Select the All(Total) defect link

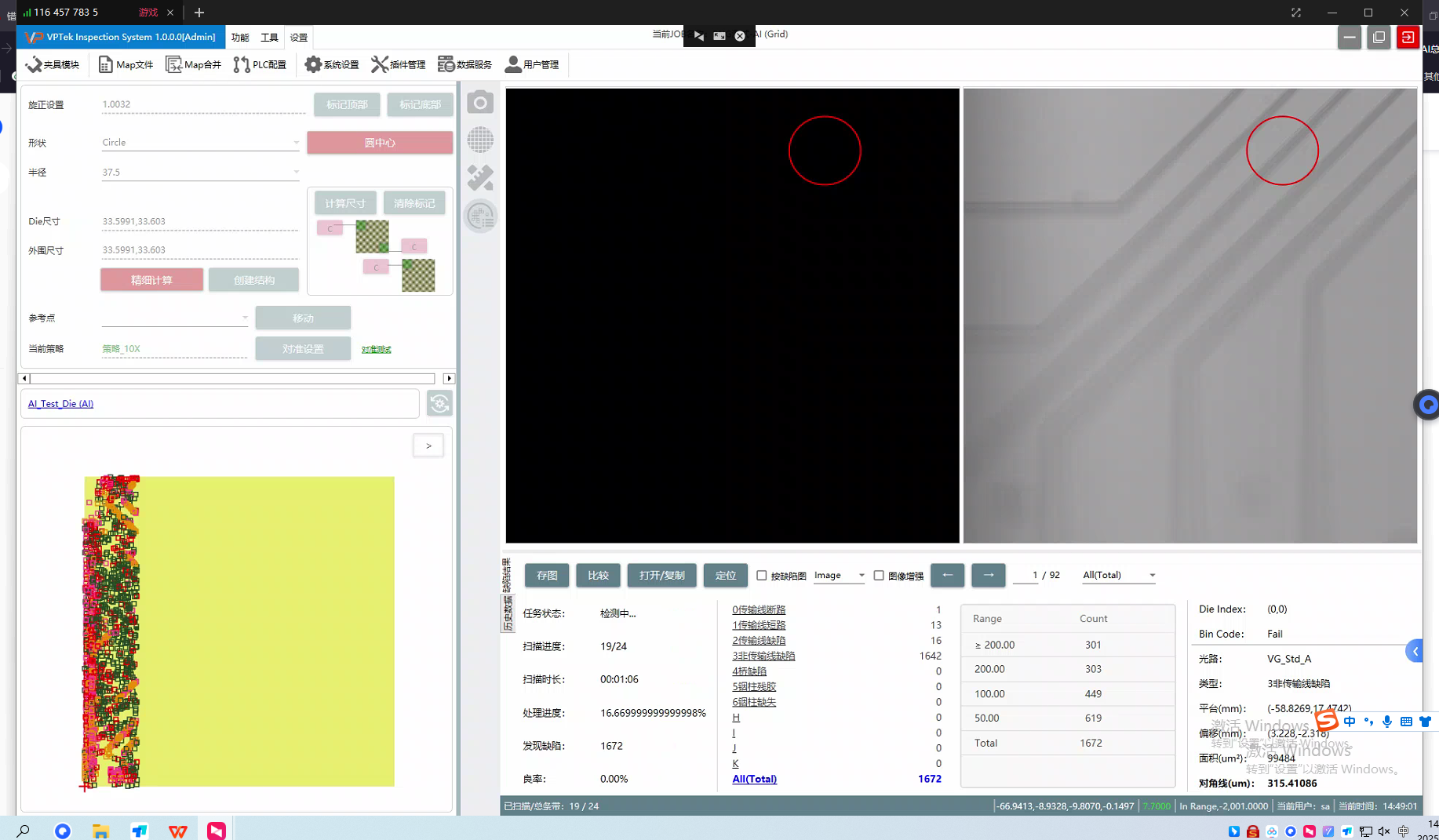[754, 779]
